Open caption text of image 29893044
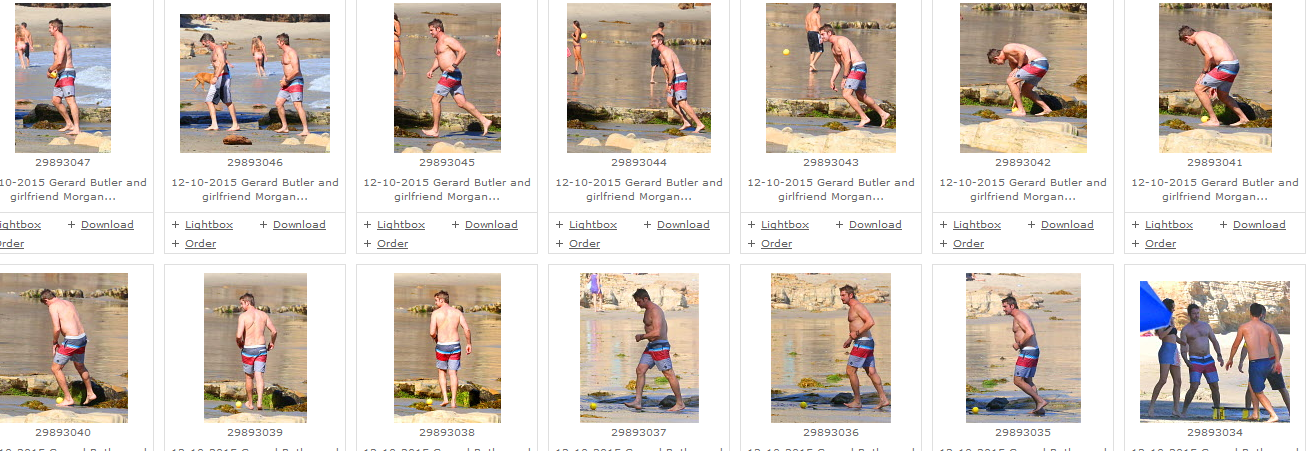1314x451 pixels. (x=639, y=190)
